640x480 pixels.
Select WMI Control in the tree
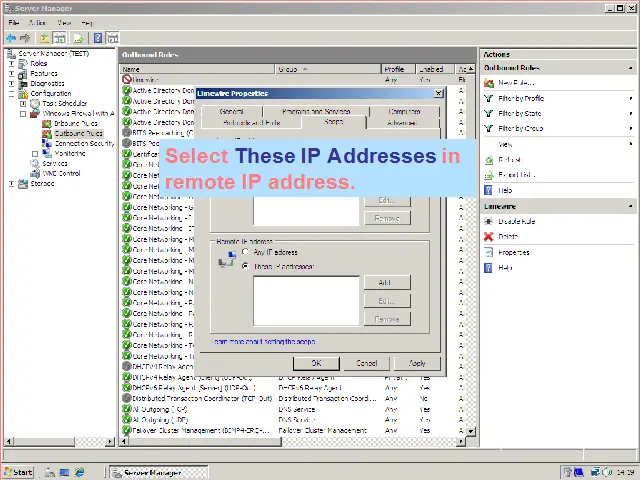pyautogui.click(x=61, y=173)
